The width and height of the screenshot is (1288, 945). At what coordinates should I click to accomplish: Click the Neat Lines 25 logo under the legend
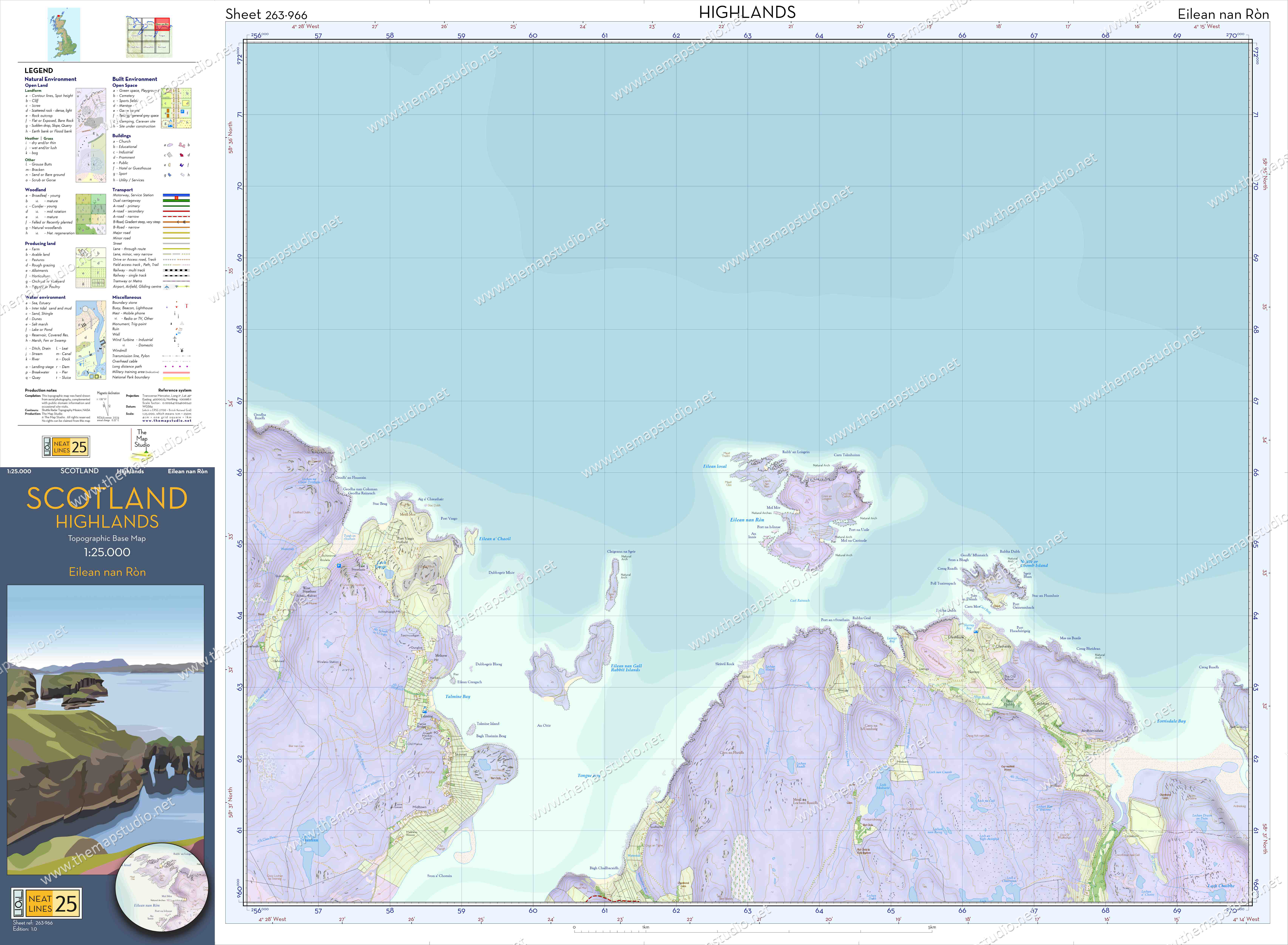tap(66, 447)
